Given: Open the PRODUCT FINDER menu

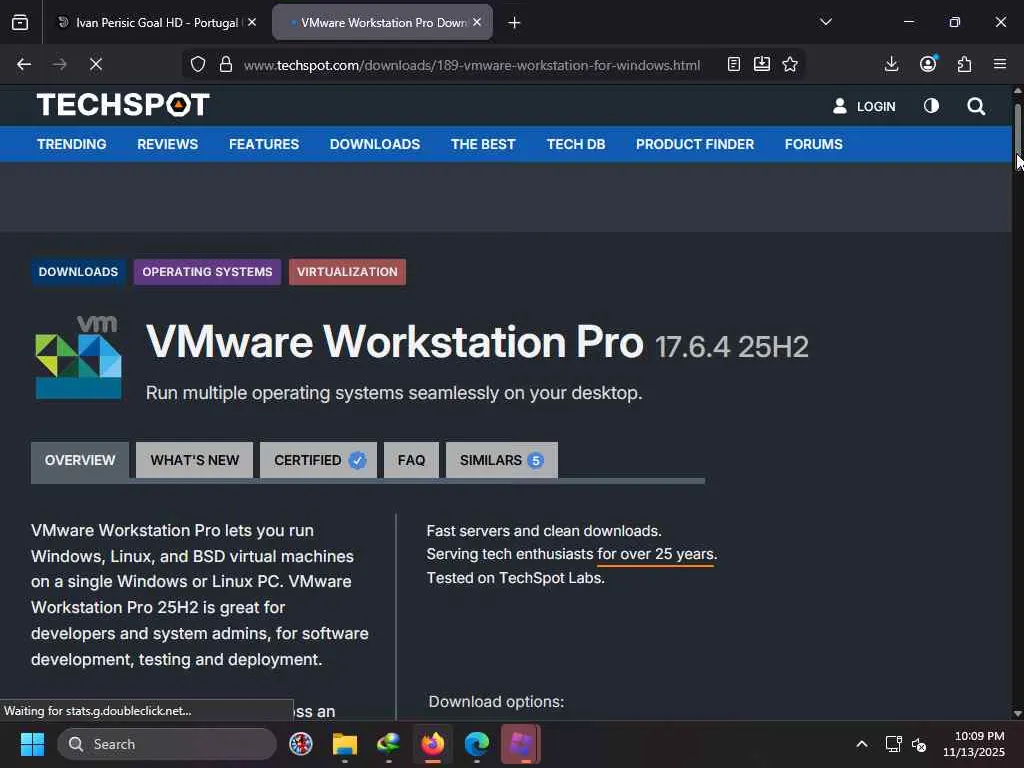Looking at the screenshot, I should (x=695, y=144).
